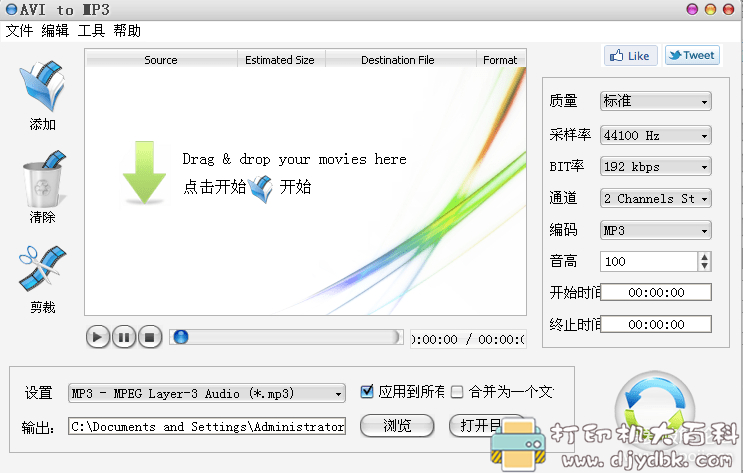This screenshot has height=473, width=743.
Task: Click the playback seek slider knob
Action: tap(181, 337)
